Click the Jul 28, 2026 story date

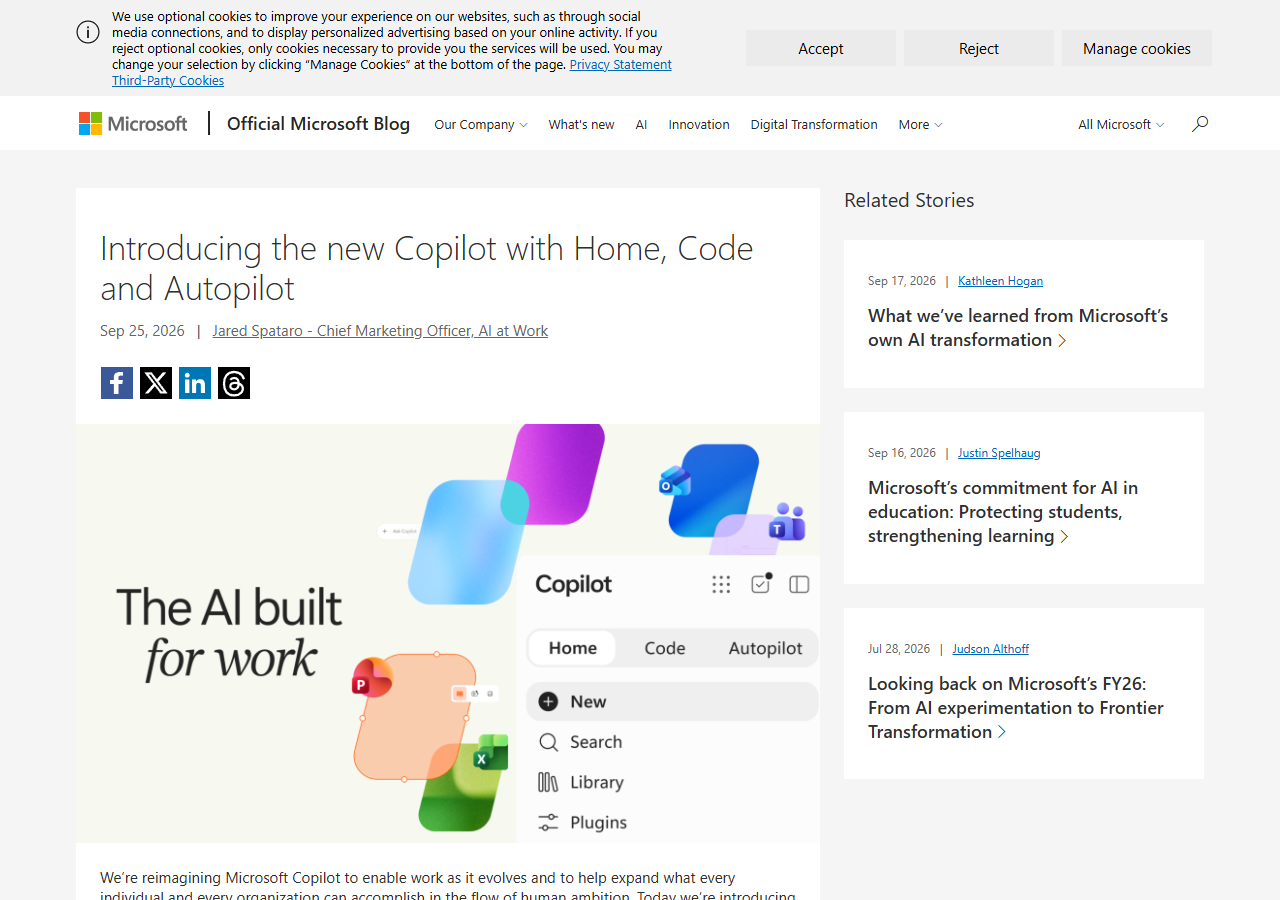tap(899, 649)
